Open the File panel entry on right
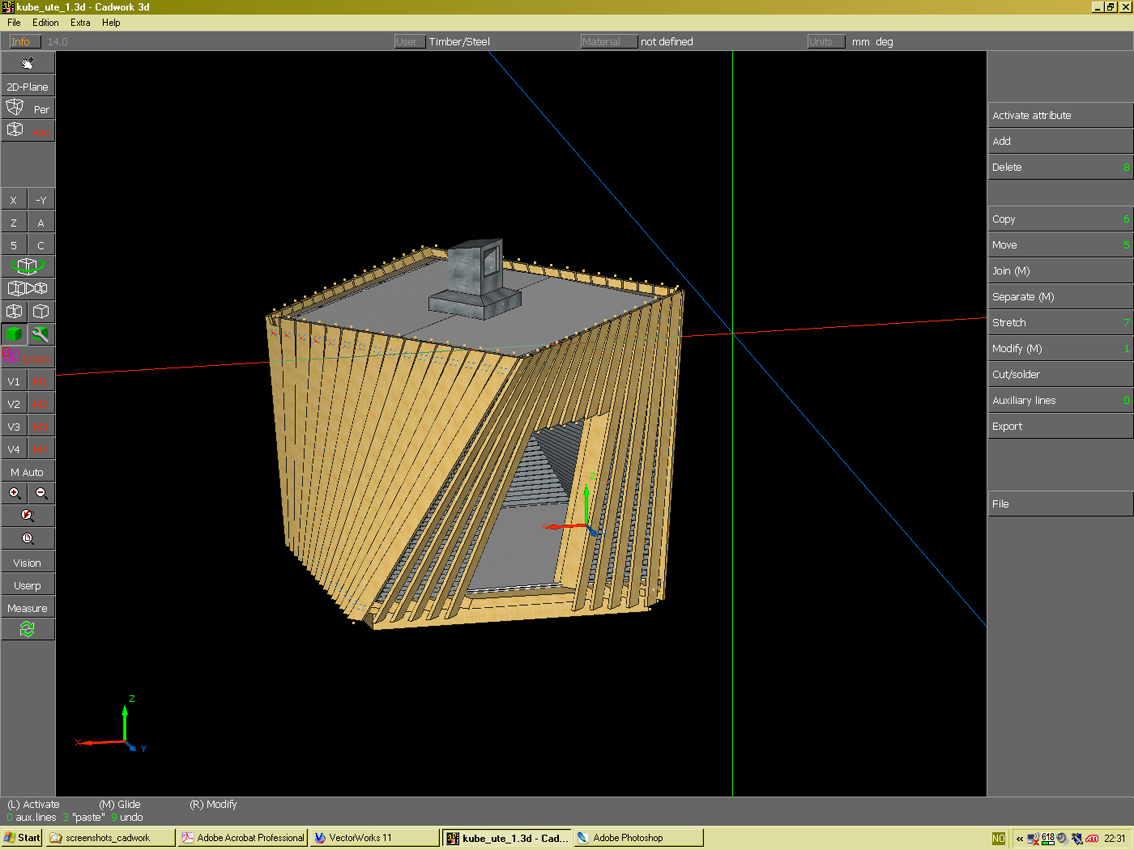Image resolution: width=1134 pixels, height=850 pixels. pyautogui.click(x=1059, y=504)
